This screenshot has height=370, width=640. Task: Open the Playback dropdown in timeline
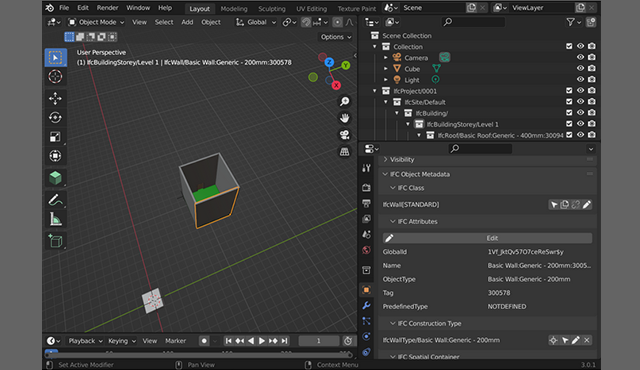pyautogui.click(x=85, y=341)
